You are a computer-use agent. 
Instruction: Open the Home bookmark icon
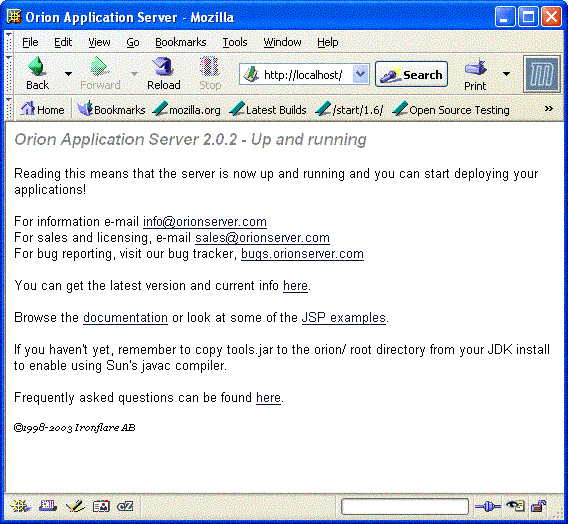click(x=28, y=109)
